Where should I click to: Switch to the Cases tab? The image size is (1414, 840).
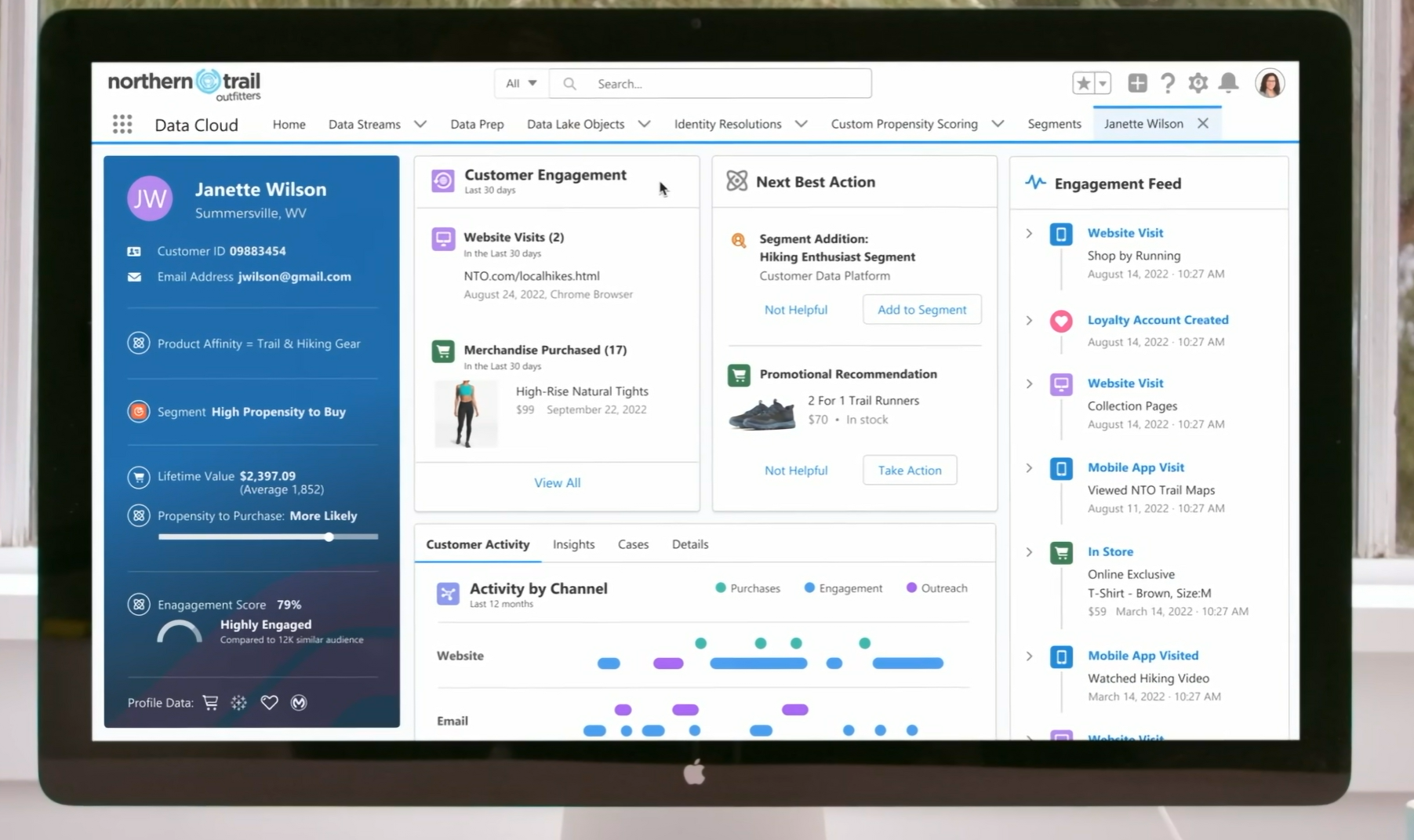[x=633, y=544]
